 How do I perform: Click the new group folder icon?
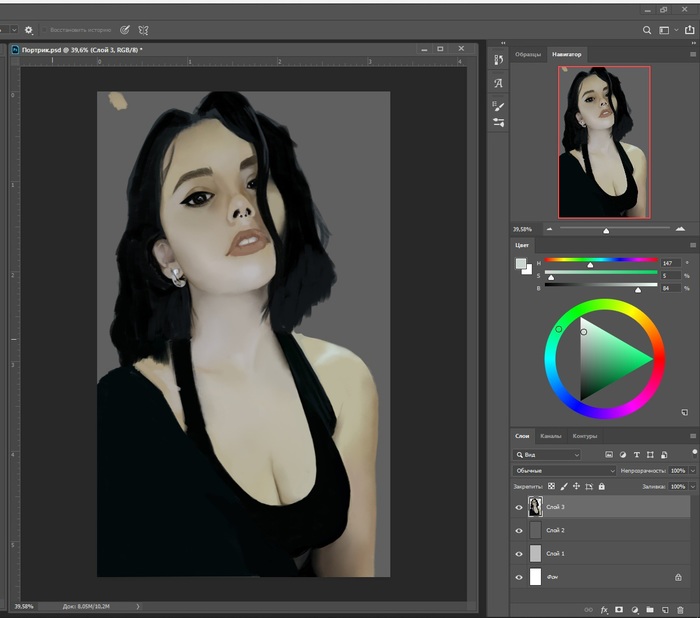[x=649, y=609]
